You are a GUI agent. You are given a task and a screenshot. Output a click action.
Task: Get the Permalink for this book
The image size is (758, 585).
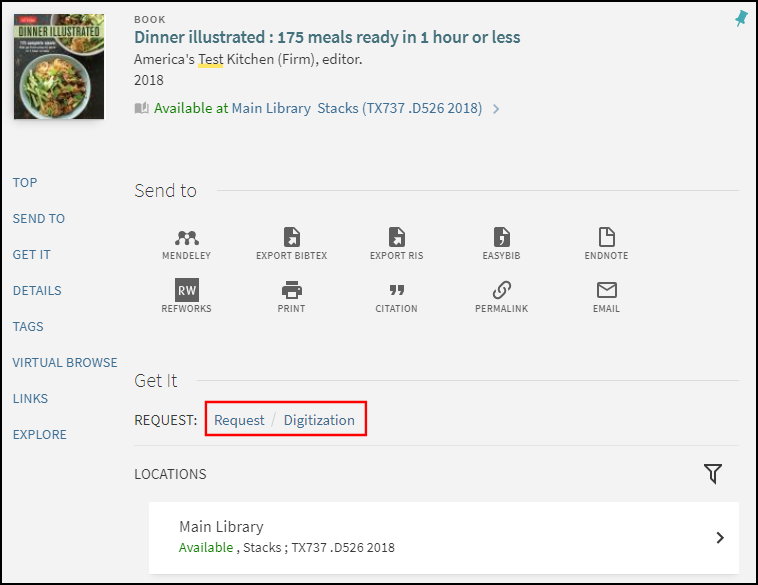tap(501, 296)
